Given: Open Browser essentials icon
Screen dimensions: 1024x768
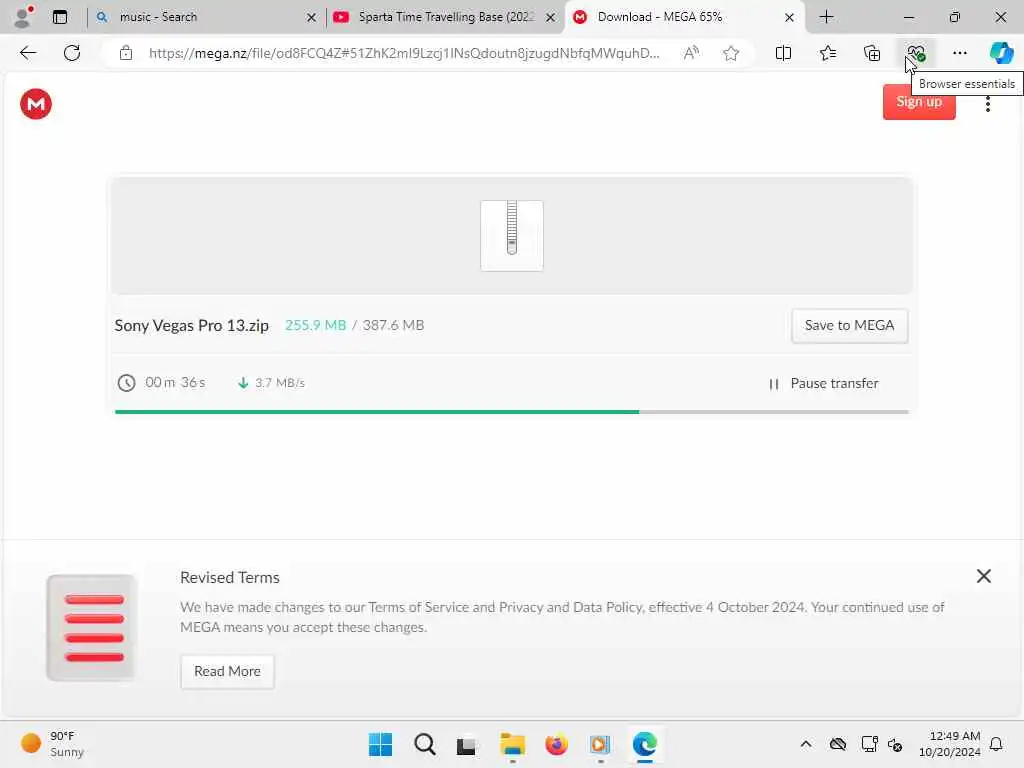Looking at the screenshot, I should coord(916,53).
